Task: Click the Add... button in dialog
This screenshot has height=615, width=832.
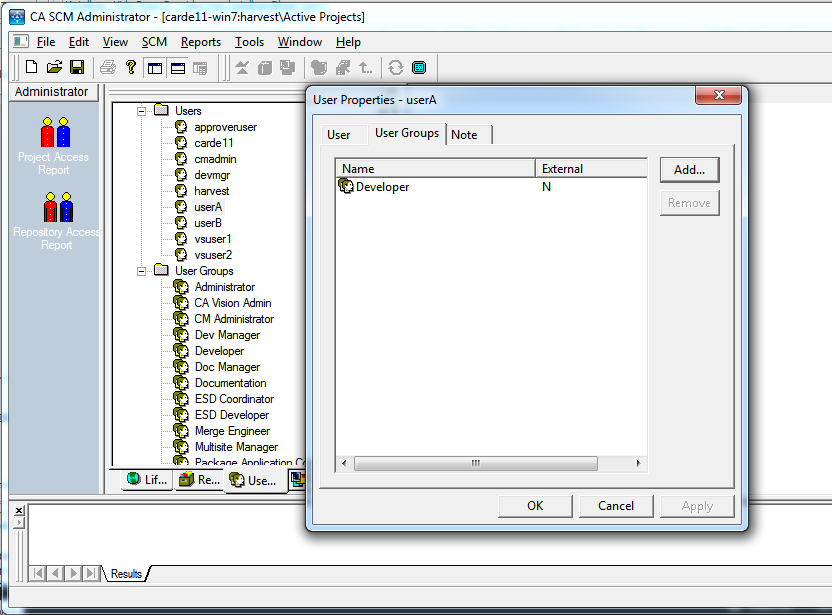Action: pyautogui.click(x=689, y=170)
